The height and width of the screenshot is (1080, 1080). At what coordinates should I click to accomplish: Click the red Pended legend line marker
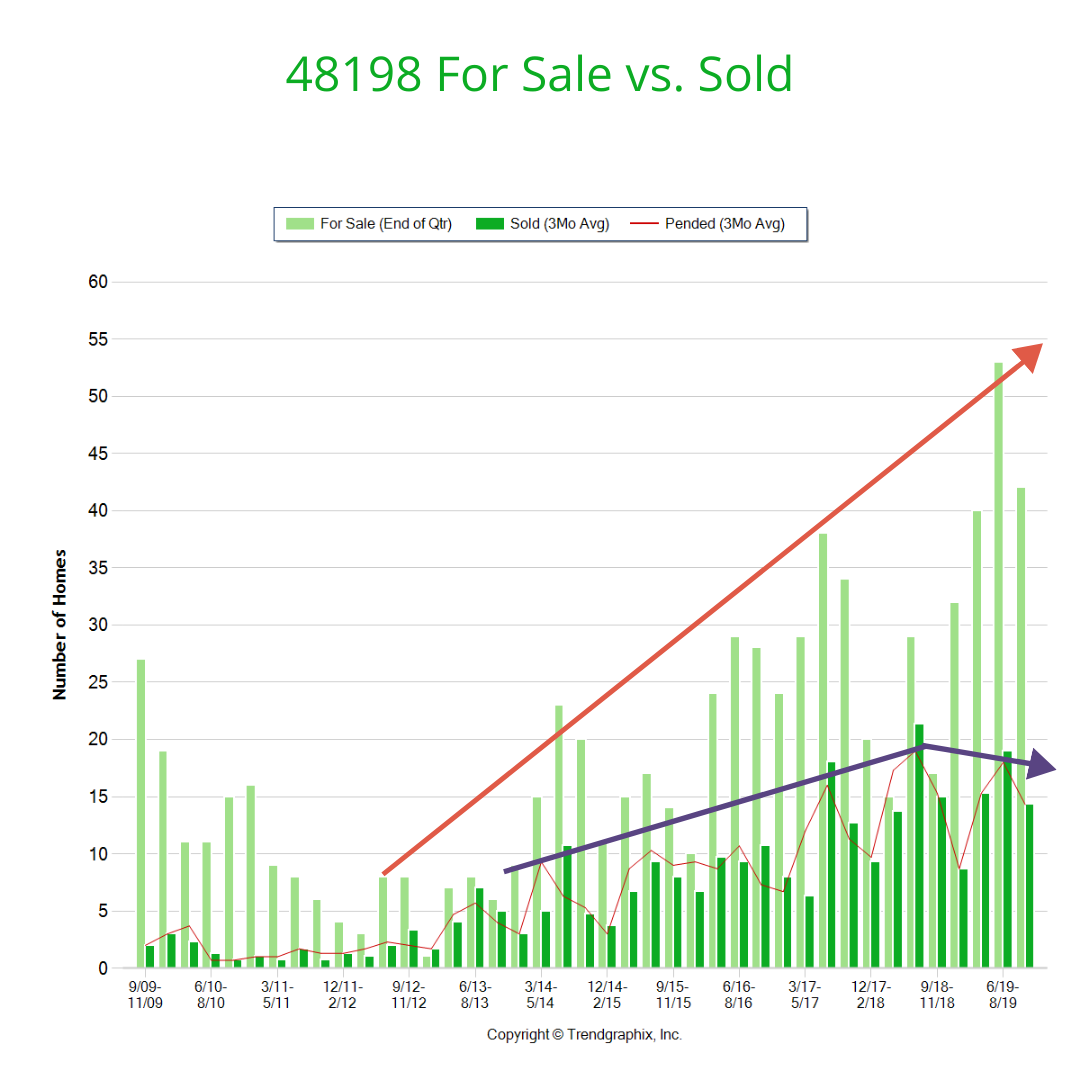pos(645,224)
